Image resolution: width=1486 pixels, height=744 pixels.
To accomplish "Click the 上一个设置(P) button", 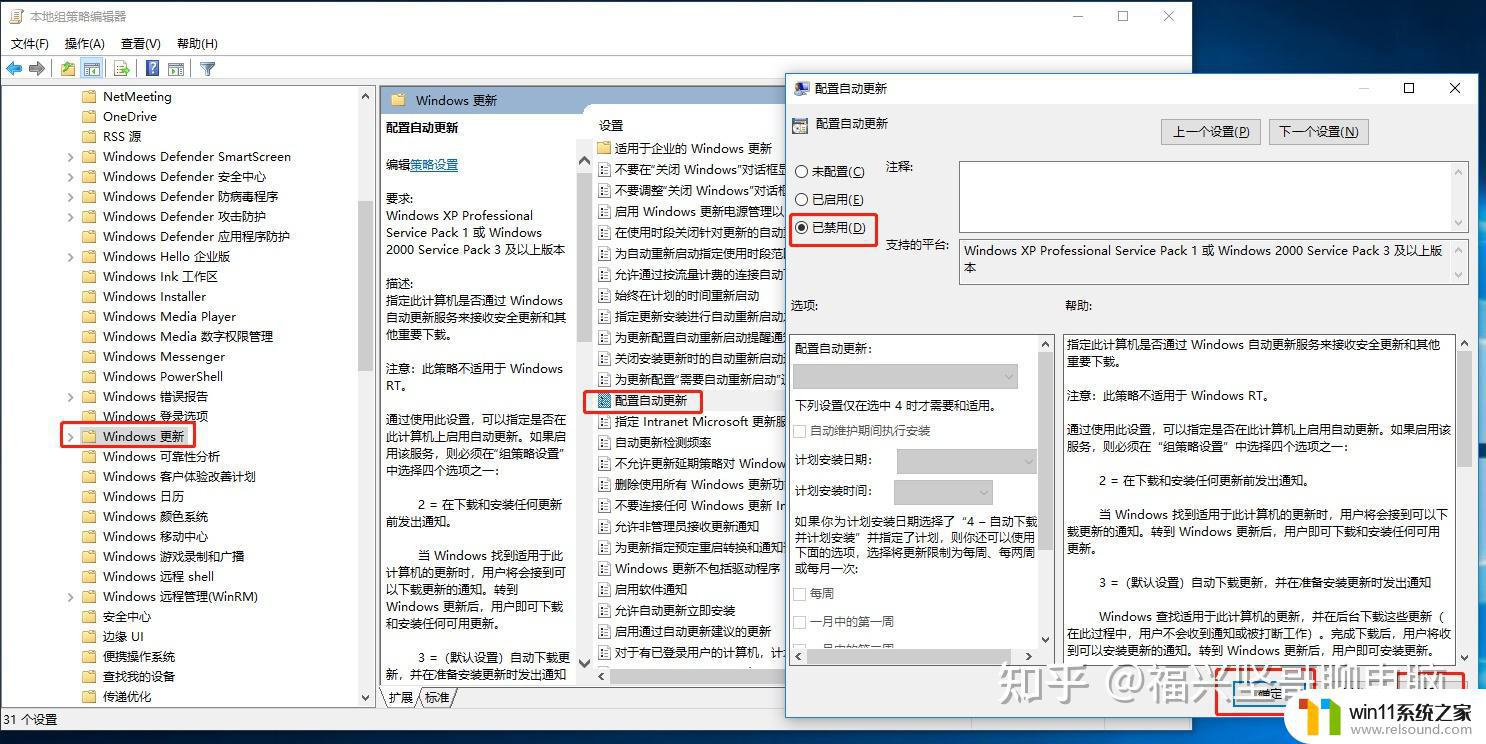I will 1211,132.
